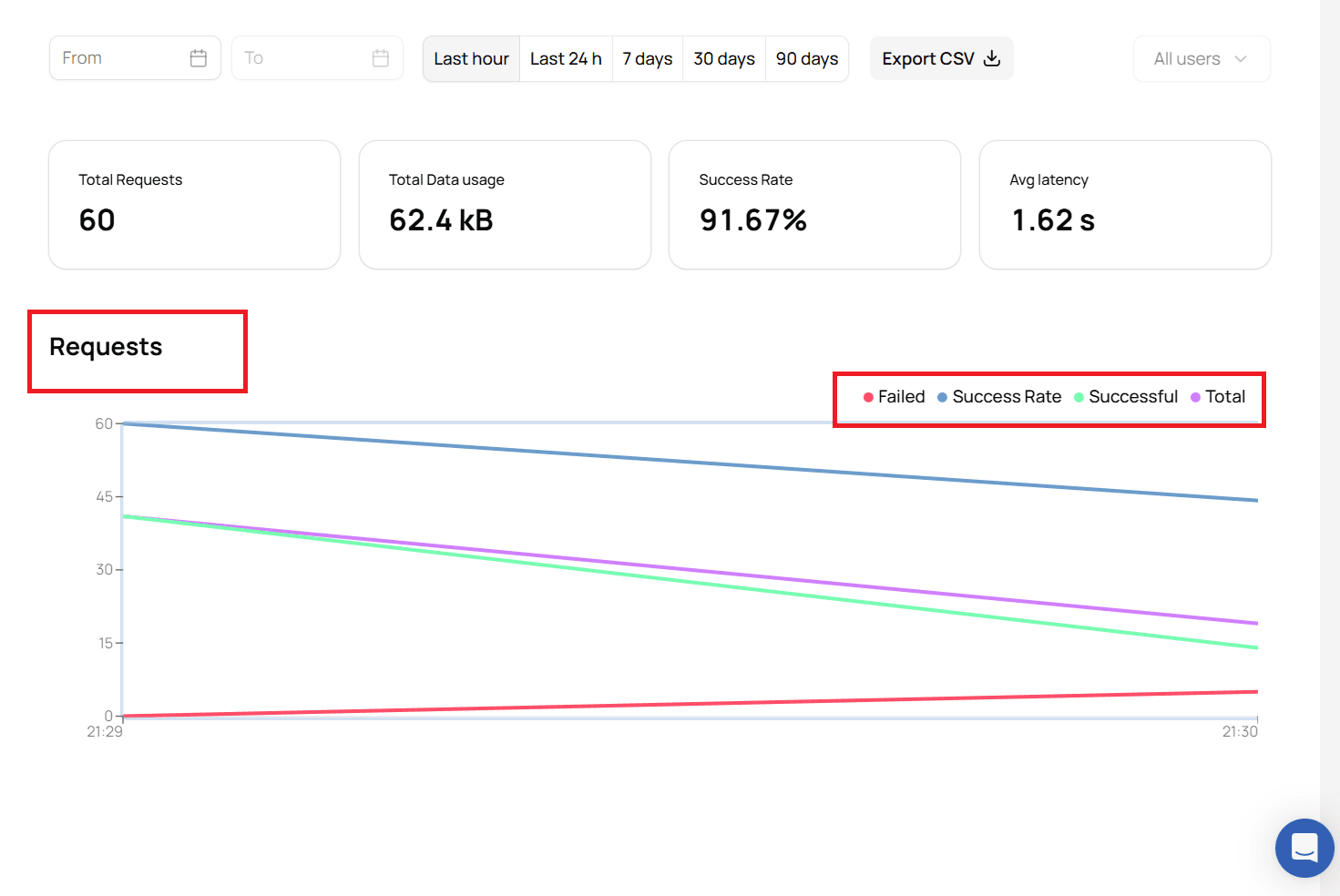Click the 21:30 x-axis label

pos(1240,731)
